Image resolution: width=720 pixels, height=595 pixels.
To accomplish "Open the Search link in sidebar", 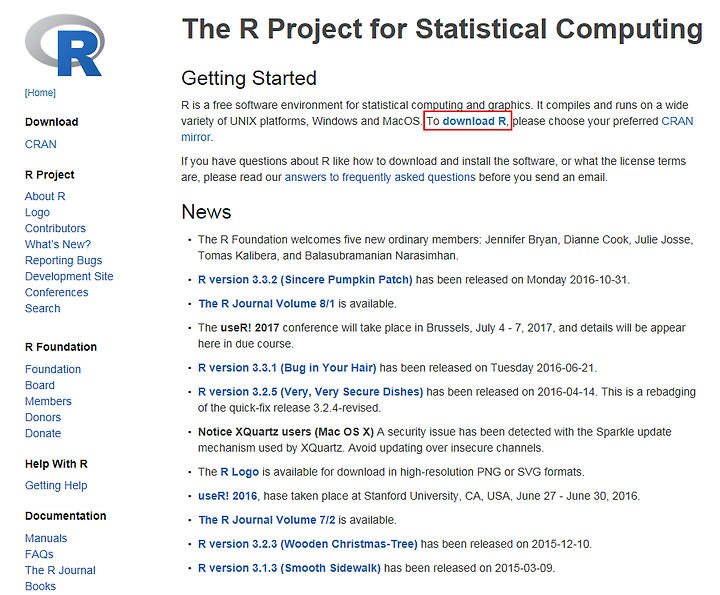I will click(x=42, y=309).
